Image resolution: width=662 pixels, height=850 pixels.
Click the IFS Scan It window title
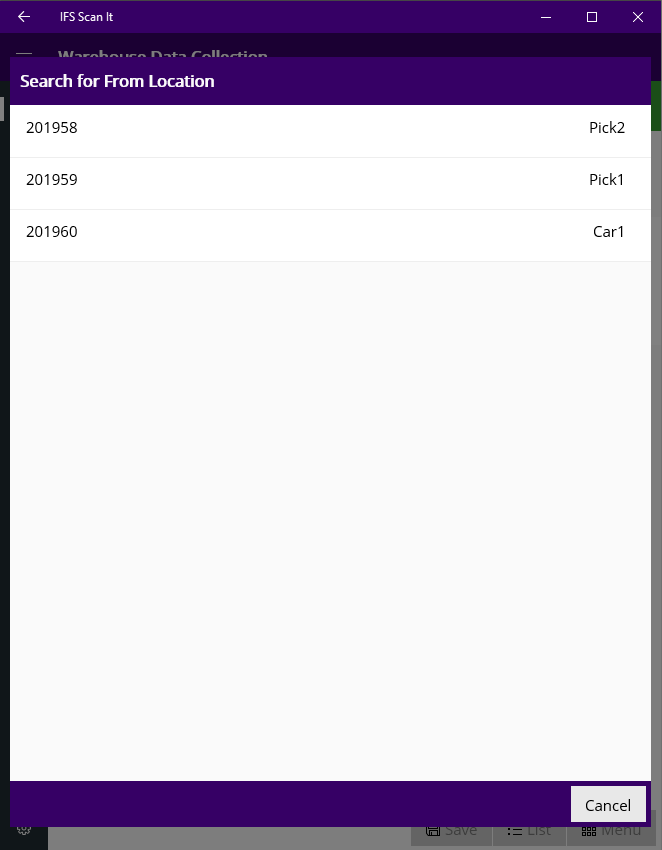[x=86, y=17]
